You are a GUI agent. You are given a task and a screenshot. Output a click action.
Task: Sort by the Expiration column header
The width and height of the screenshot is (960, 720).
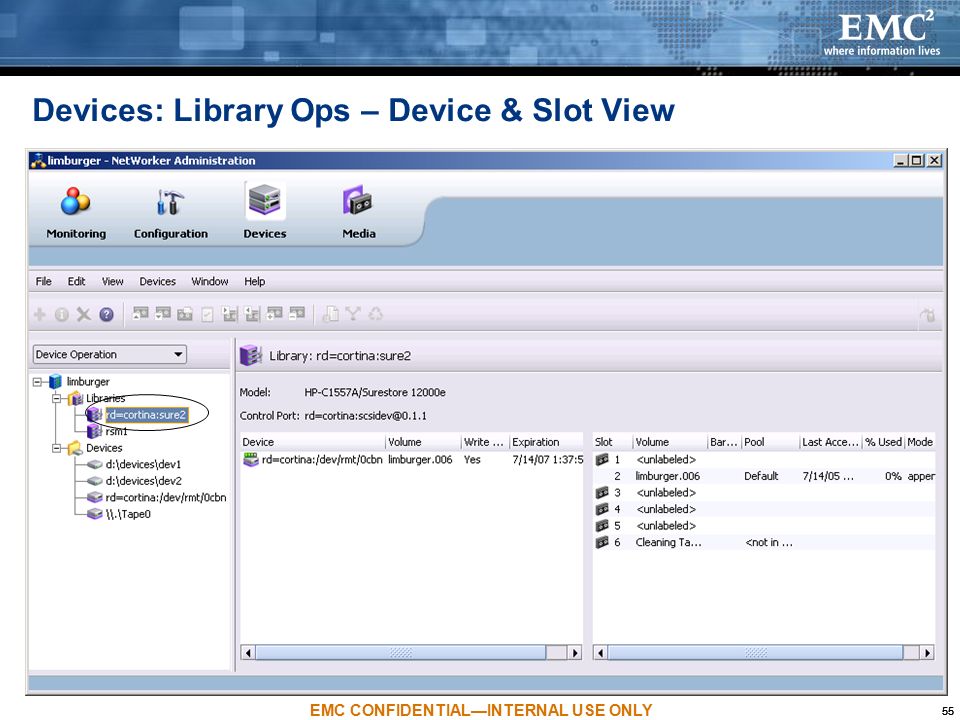coord(546,442)
